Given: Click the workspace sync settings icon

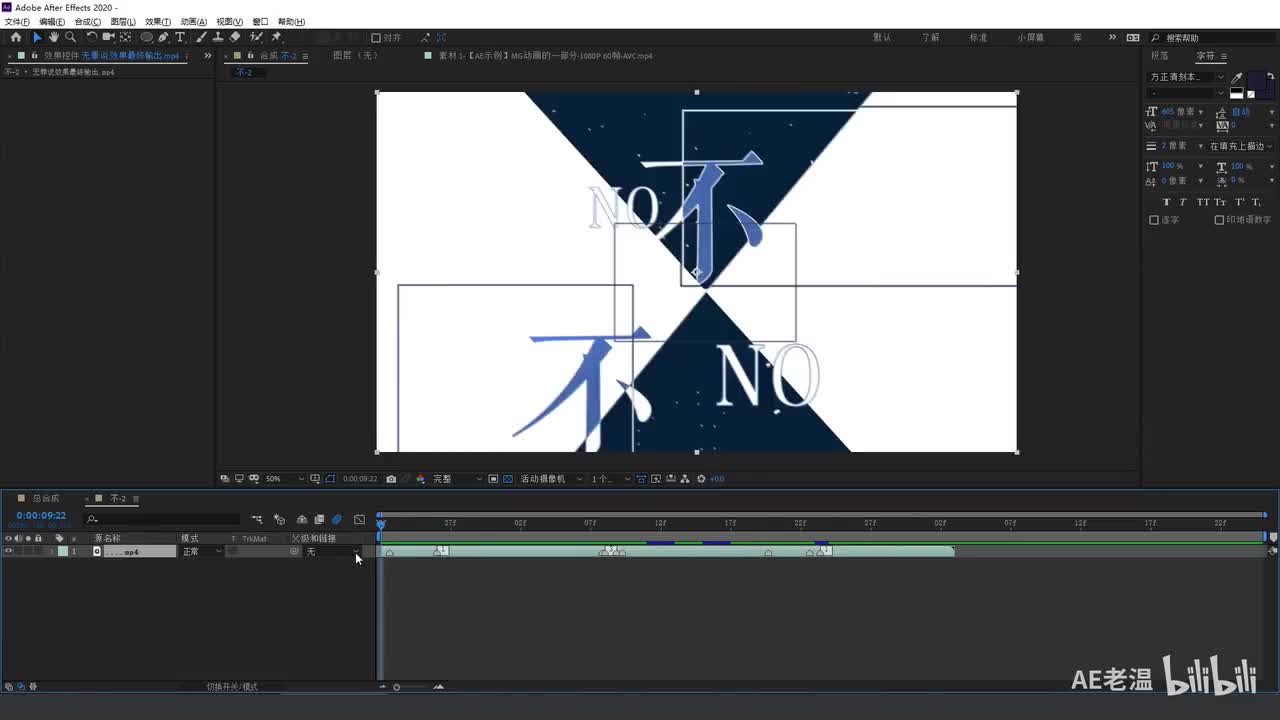Looking at the screenshot, I should (1133, 37).
